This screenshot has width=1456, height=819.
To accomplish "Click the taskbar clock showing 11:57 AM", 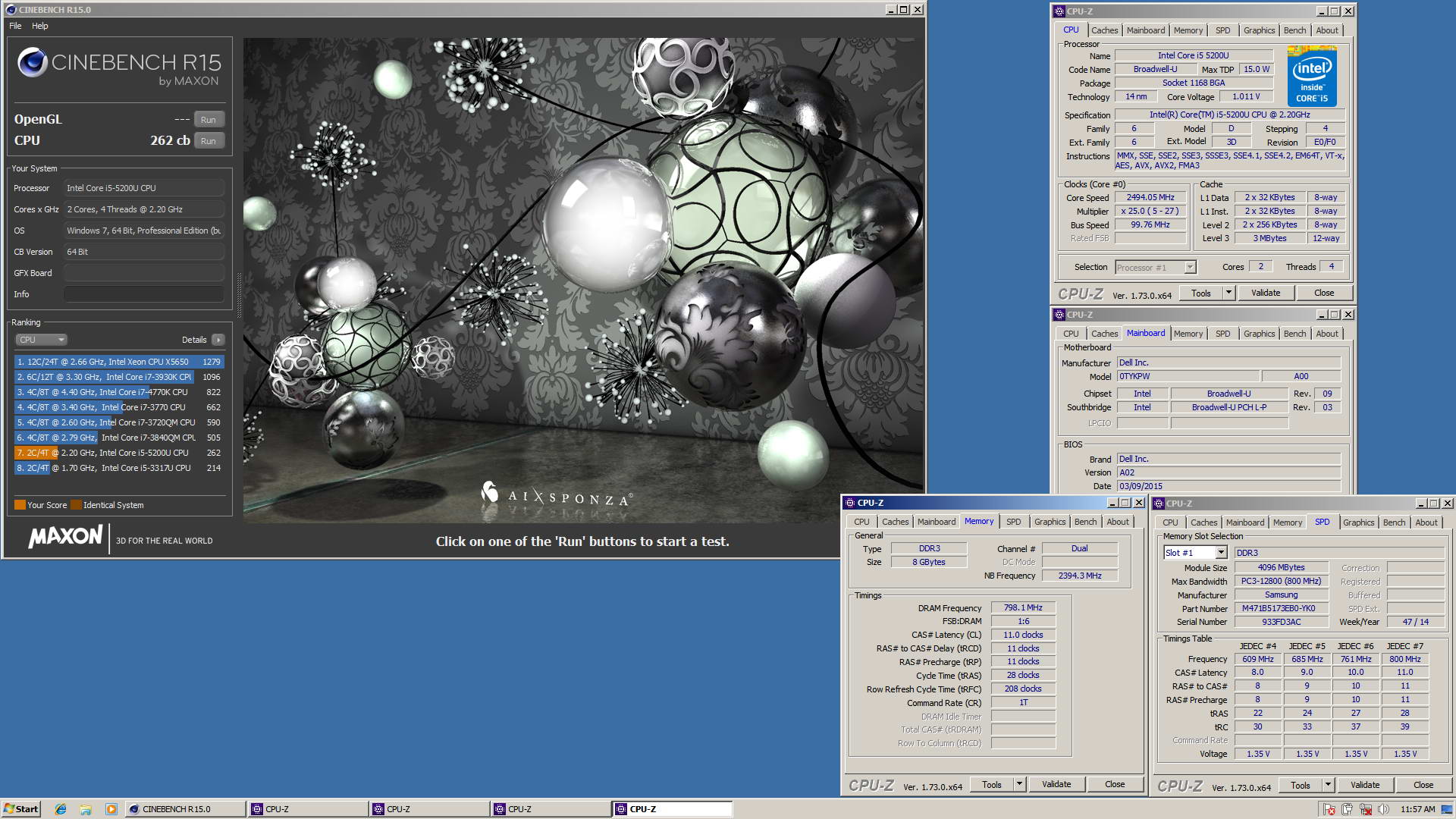I will coord(1417,809).
